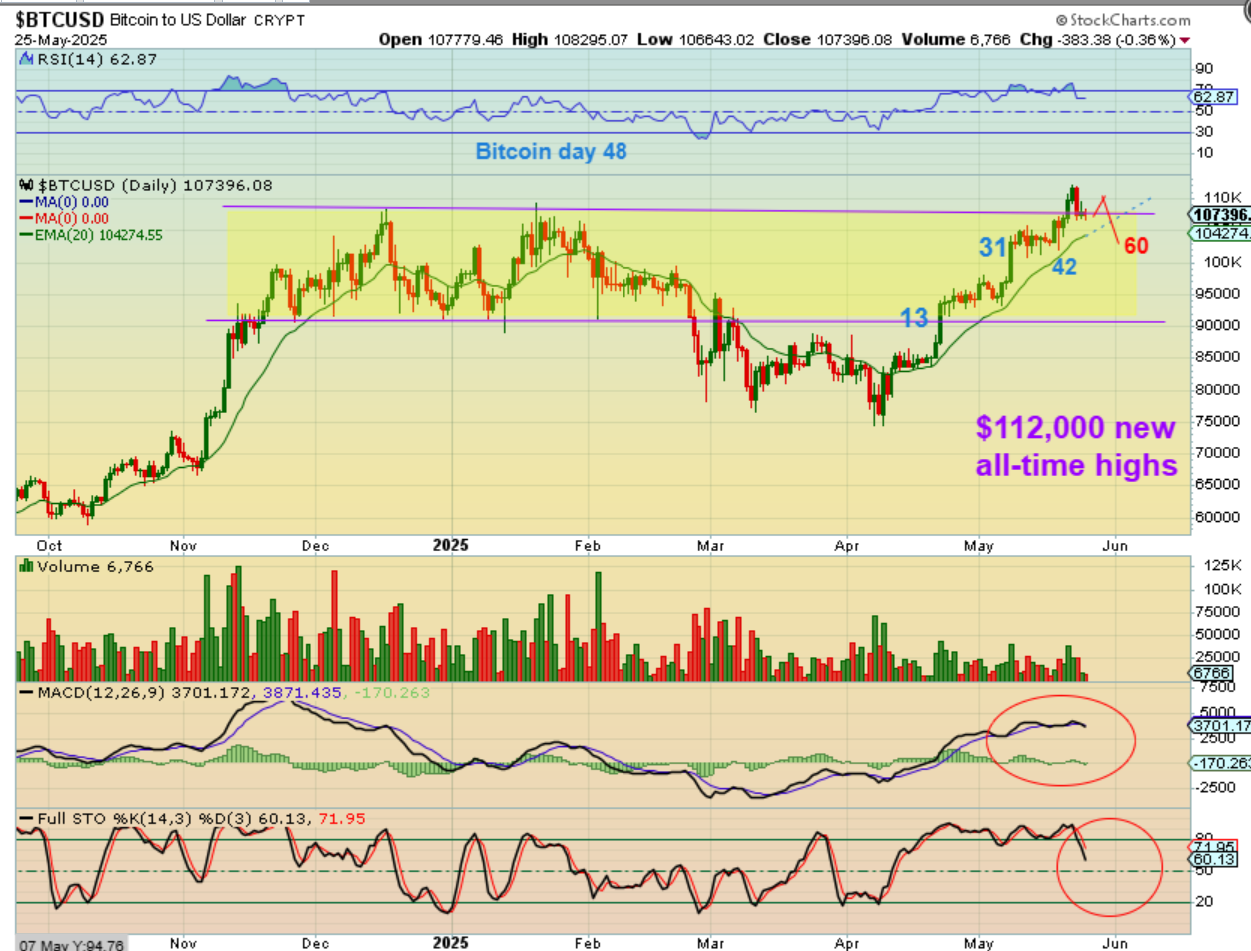
Task: Click the -170.263 histogram tag on axis
Action: pyautogui.click(x=1220, y=763)
